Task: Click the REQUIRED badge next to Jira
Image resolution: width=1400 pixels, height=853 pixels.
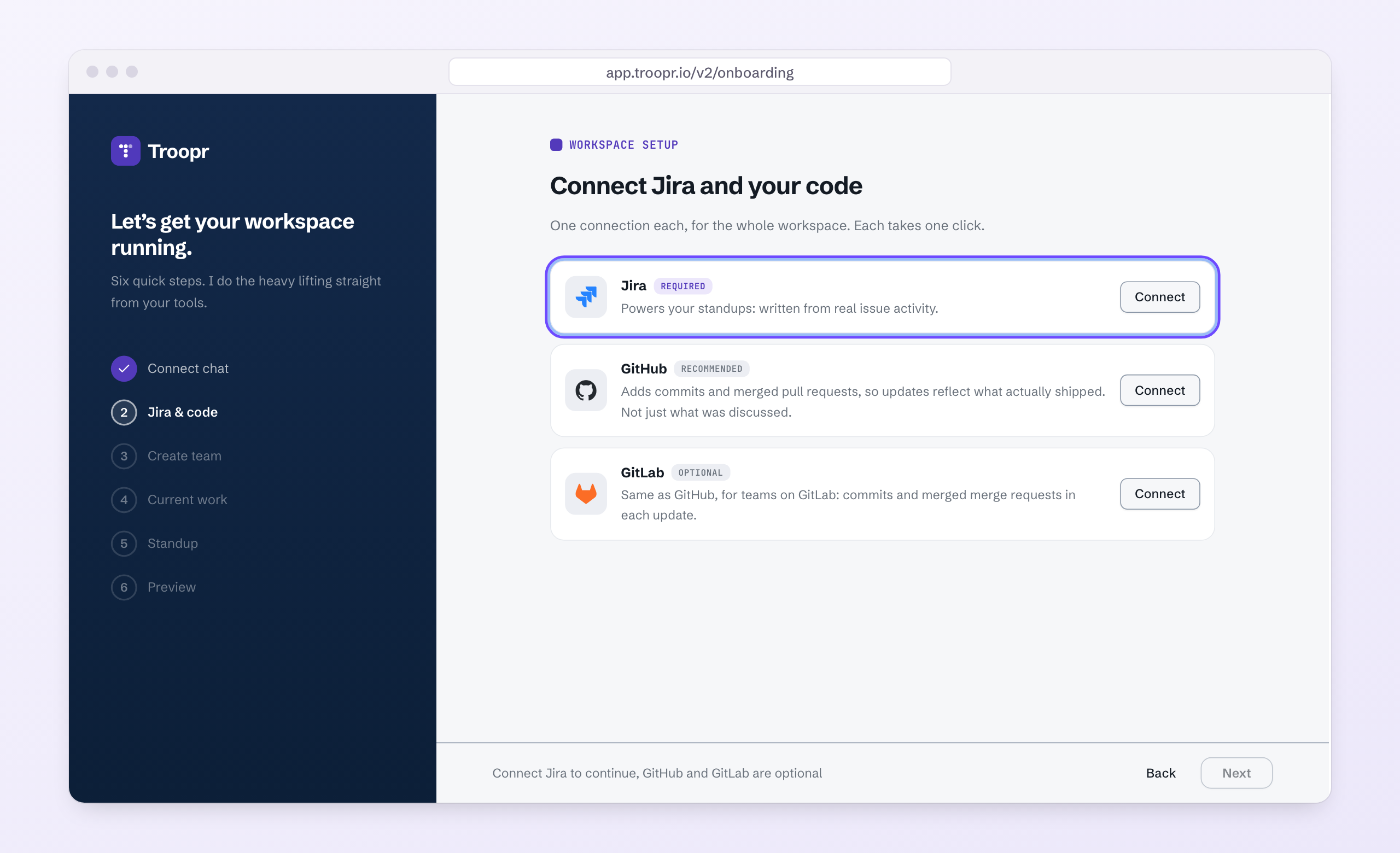Action: 682,286
